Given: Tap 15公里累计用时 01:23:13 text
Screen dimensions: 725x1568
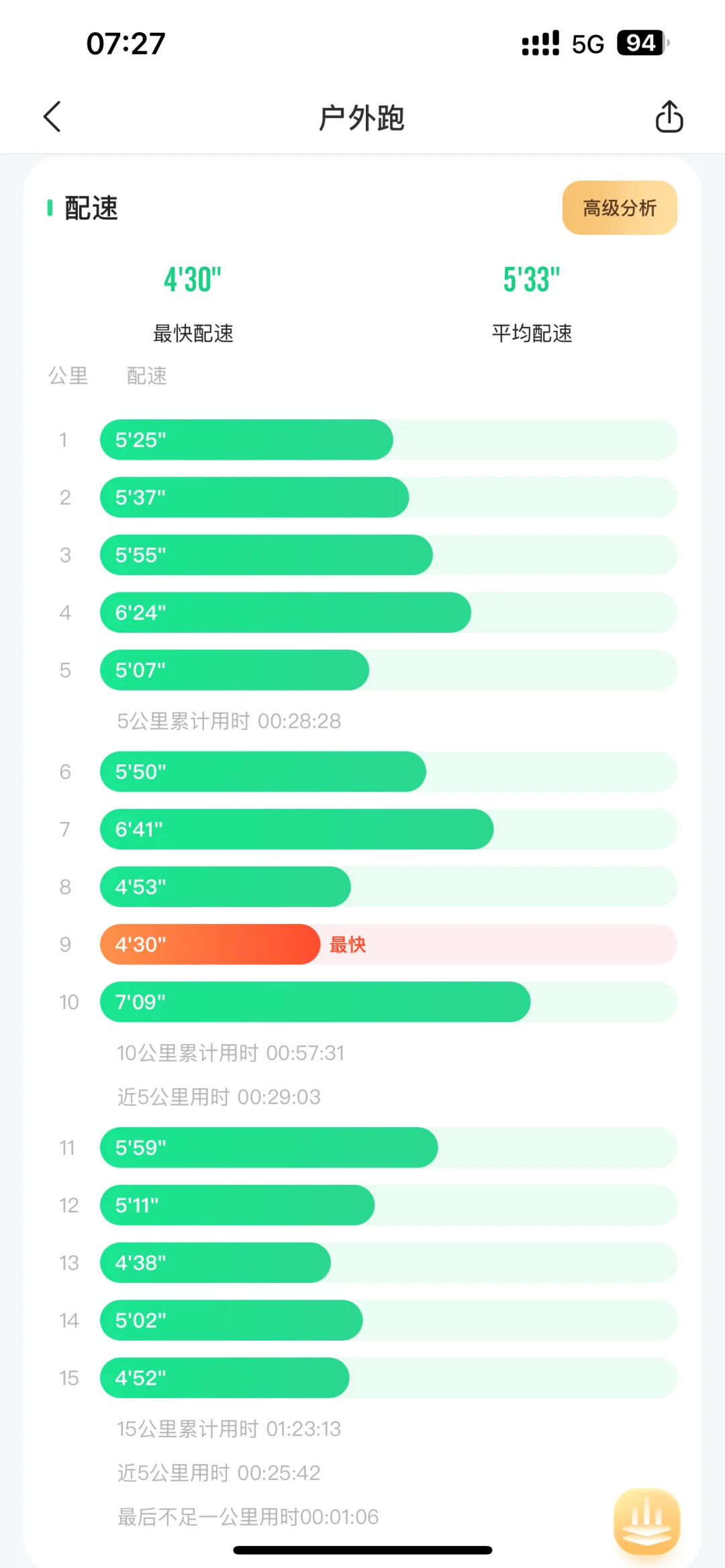Looking at the screenshot, I should 229,1429.
